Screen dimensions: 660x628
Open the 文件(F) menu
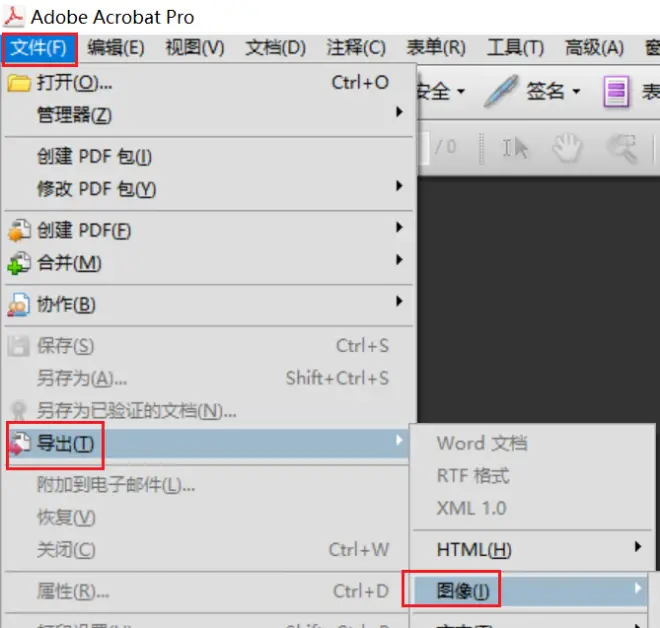point(39,48)
